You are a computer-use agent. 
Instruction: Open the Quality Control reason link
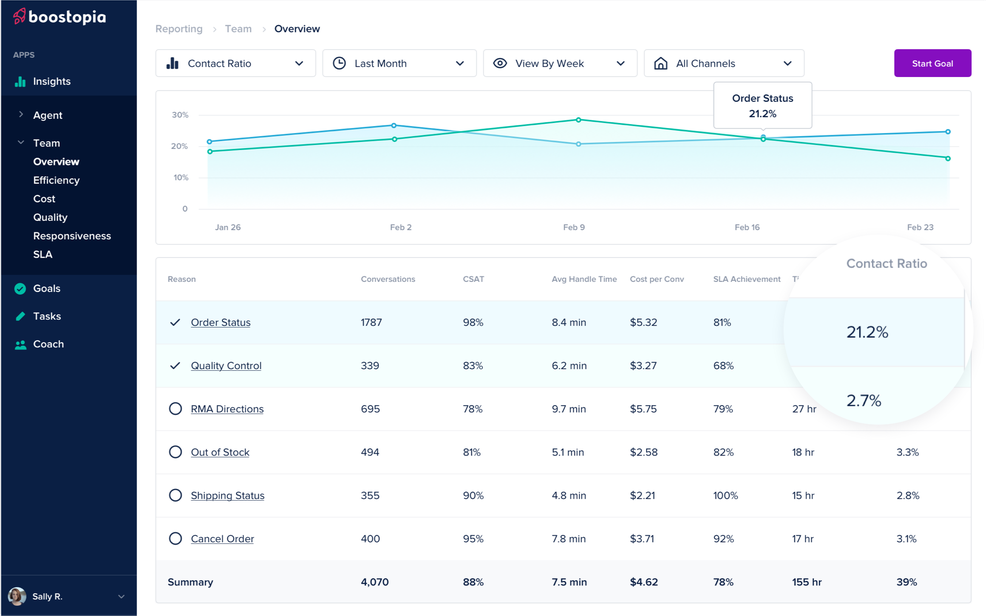(226, 366)
